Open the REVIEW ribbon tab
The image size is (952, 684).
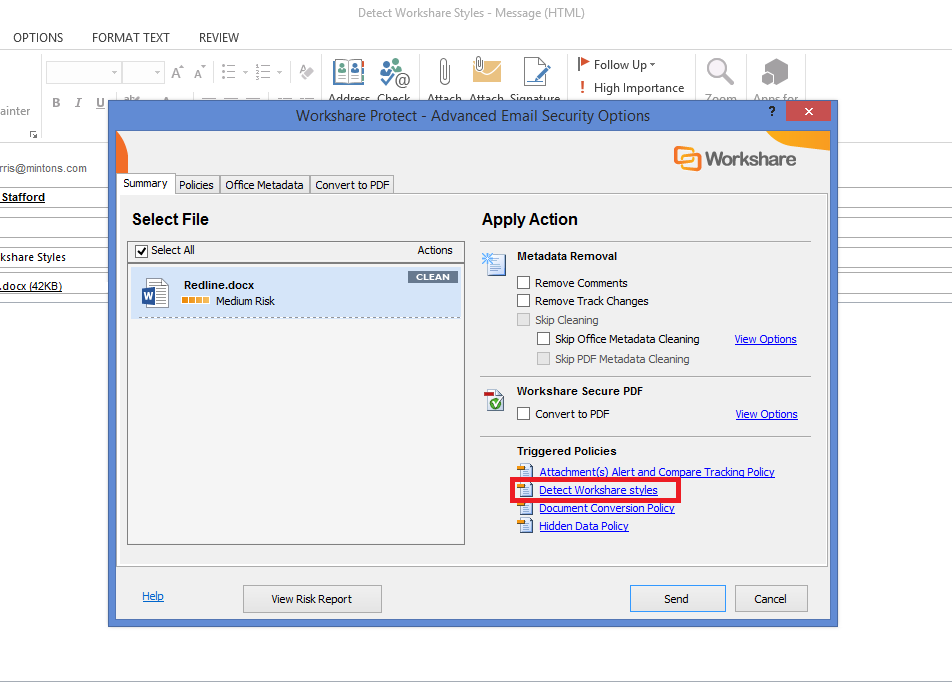click(219, 38)
